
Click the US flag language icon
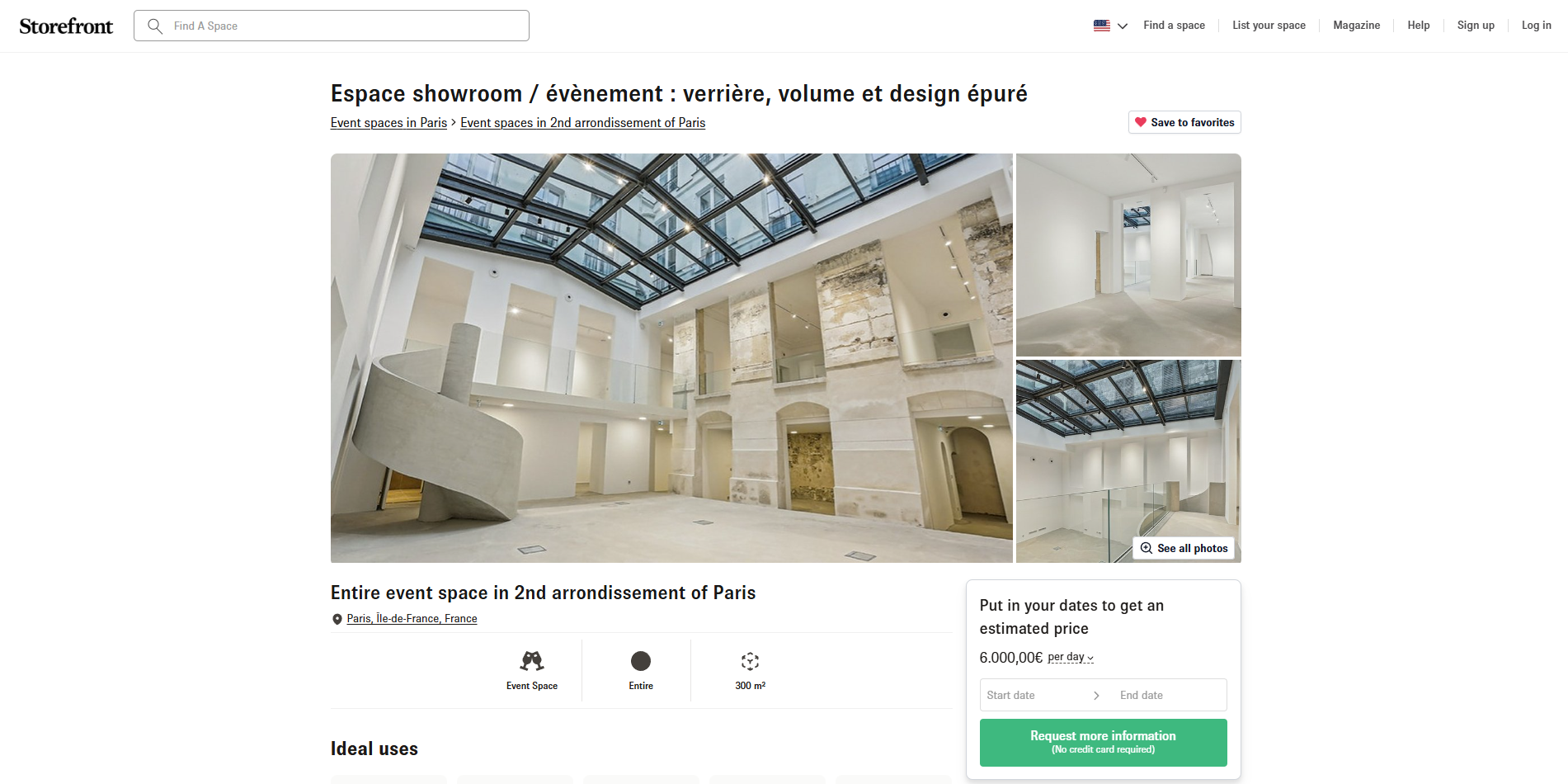pos(1102,26)
